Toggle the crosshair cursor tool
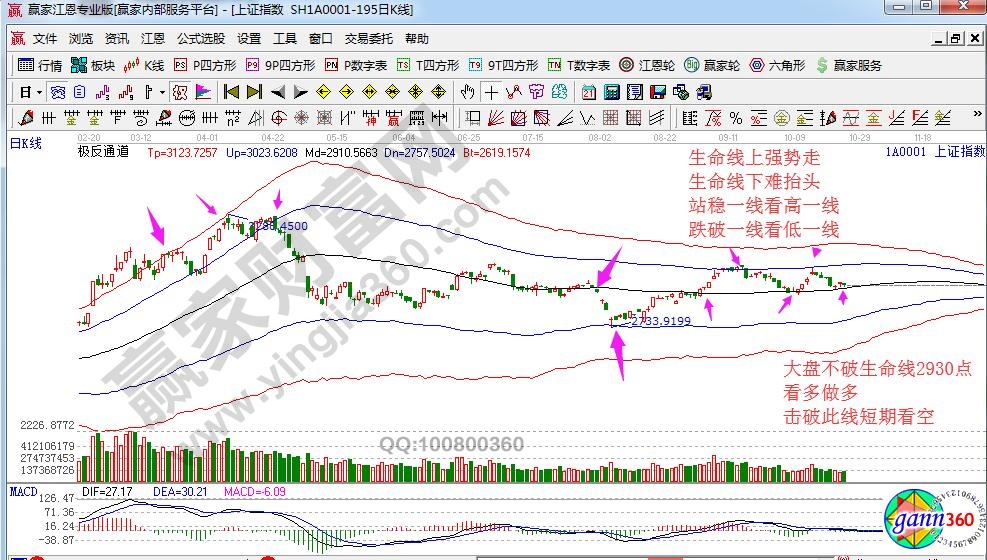987x560 pixels. click(491, 92)
